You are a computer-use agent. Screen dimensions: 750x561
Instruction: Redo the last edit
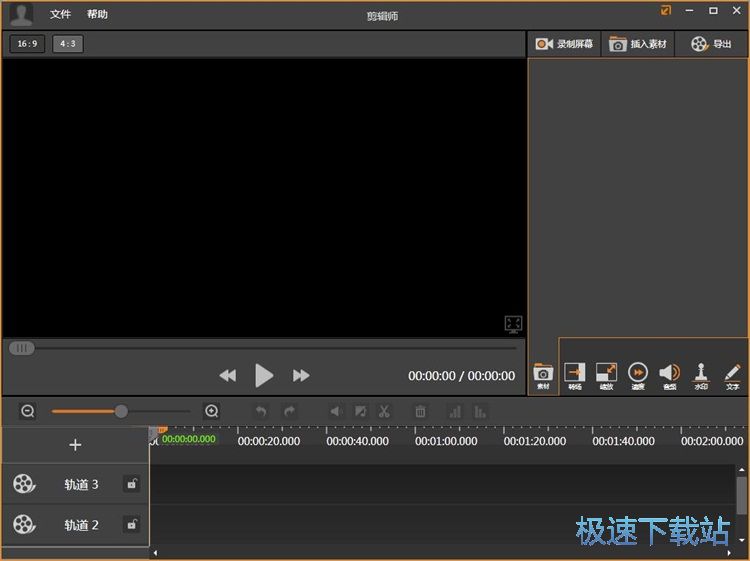click(289, 411)
